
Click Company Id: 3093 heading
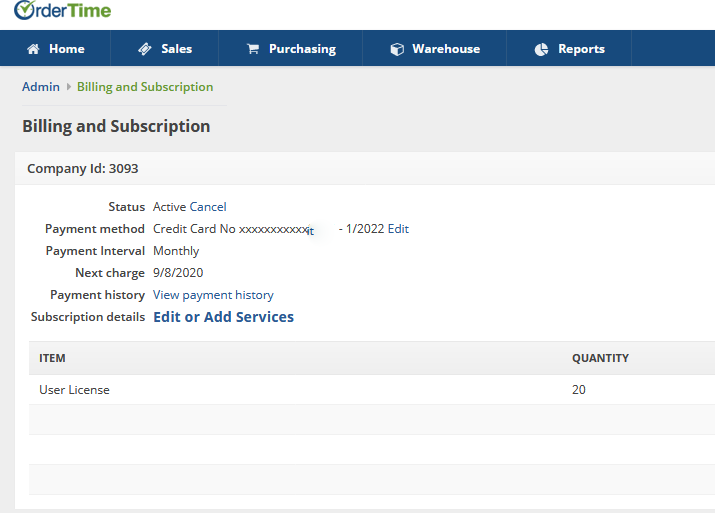83,169
